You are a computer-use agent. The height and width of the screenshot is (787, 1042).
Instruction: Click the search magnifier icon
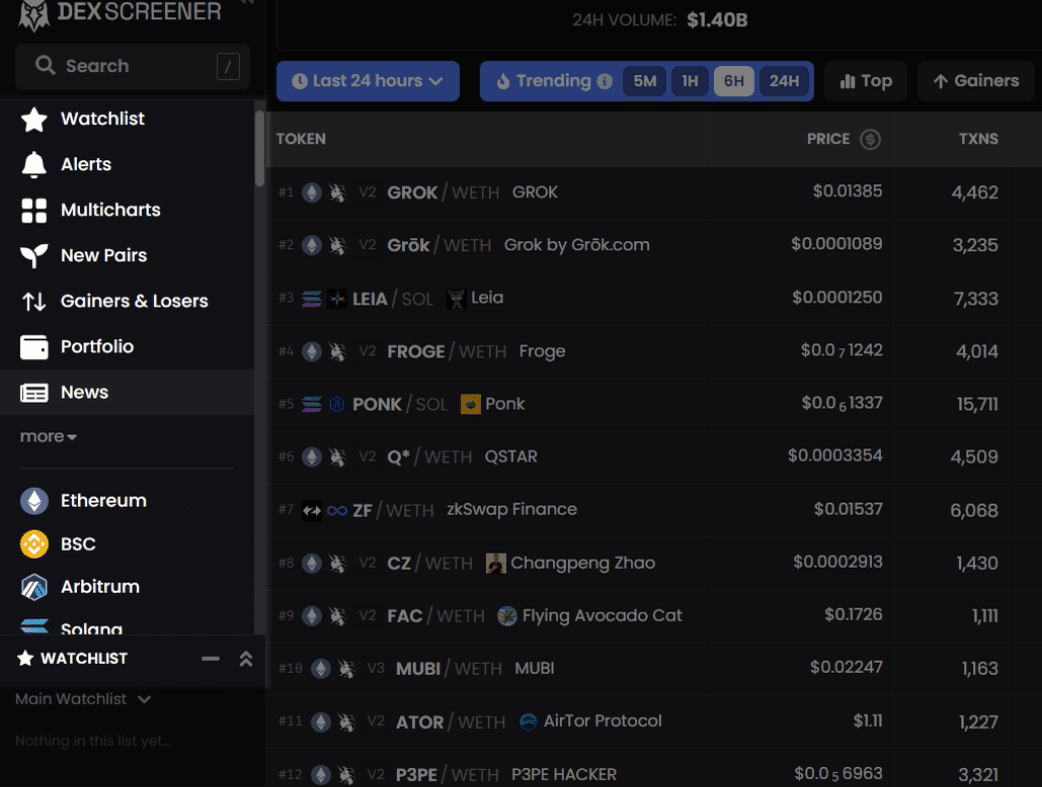45,65
